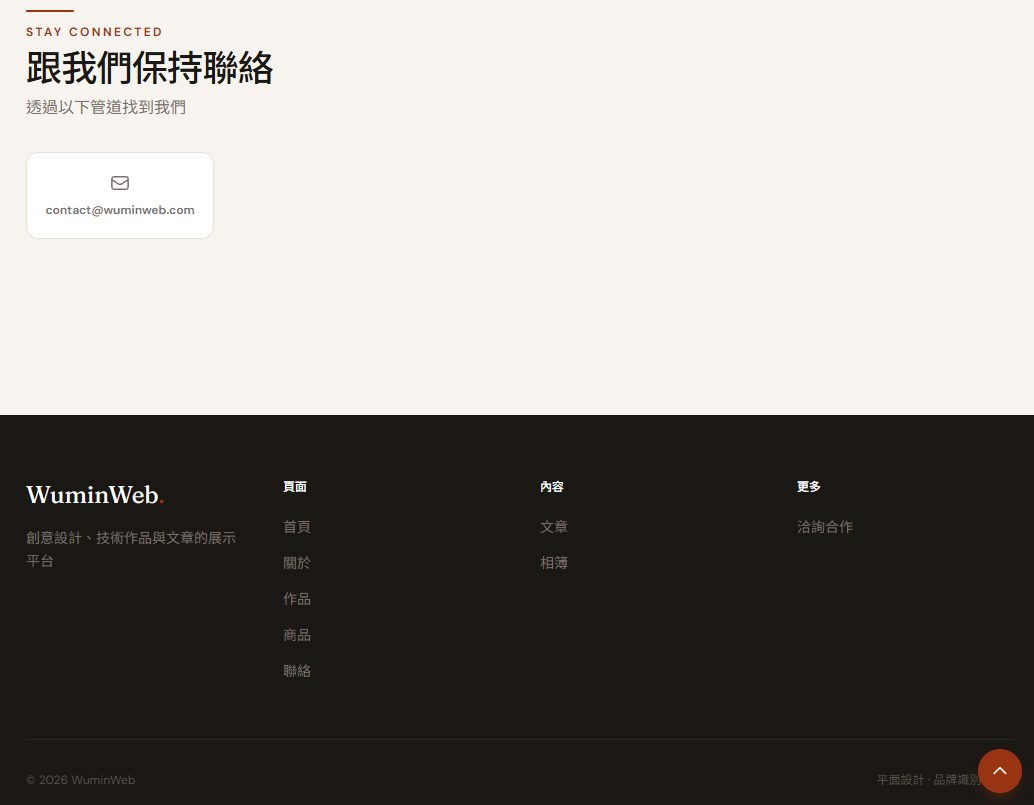Click the 平面設計 · 品牌識別 footer text
The height and width of the screenshot is (805, 1034).
928,780
